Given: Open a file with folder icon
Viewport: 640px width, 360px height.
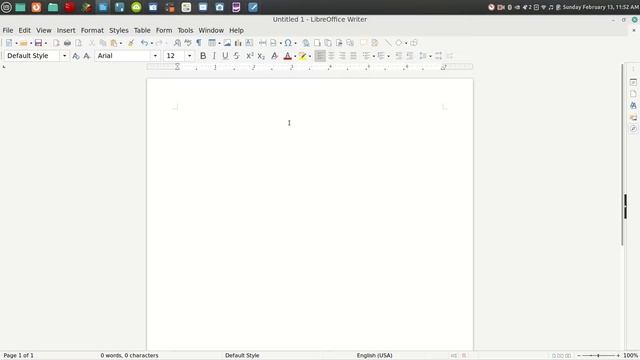Looking at the screenshot, I should 23,43.
